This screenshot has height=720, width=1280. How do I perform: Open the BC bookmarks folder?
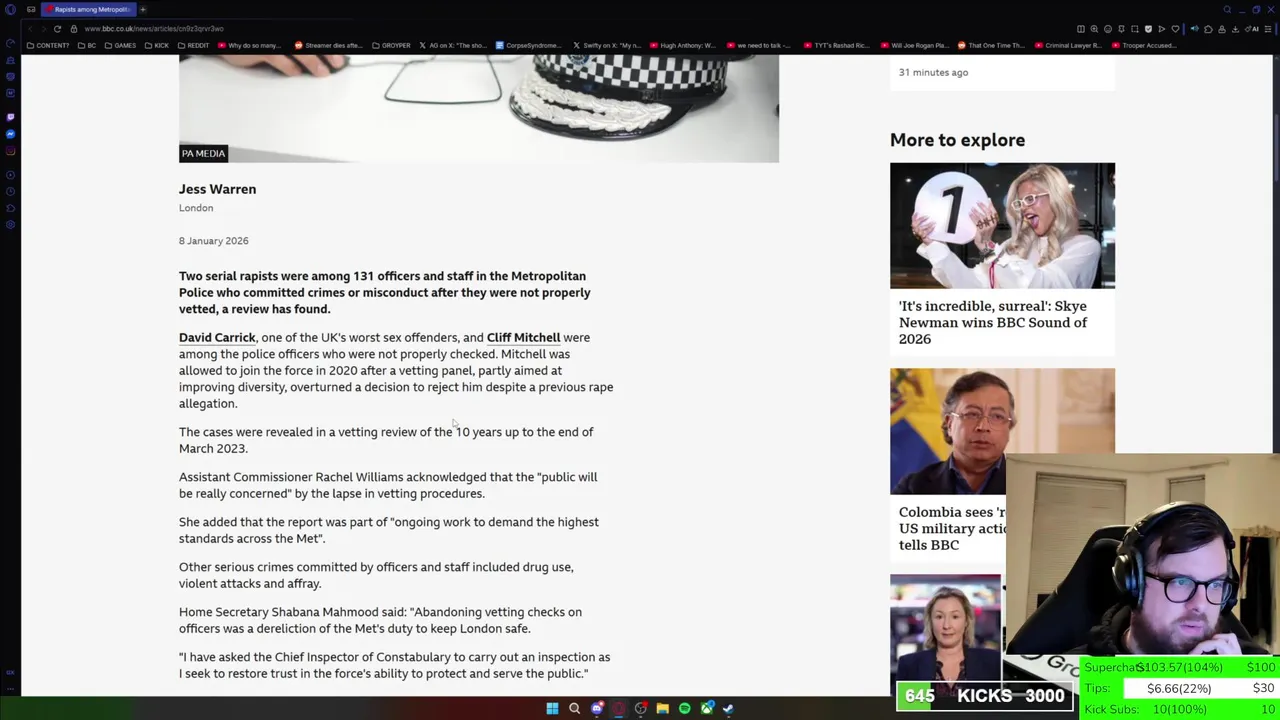87,45
